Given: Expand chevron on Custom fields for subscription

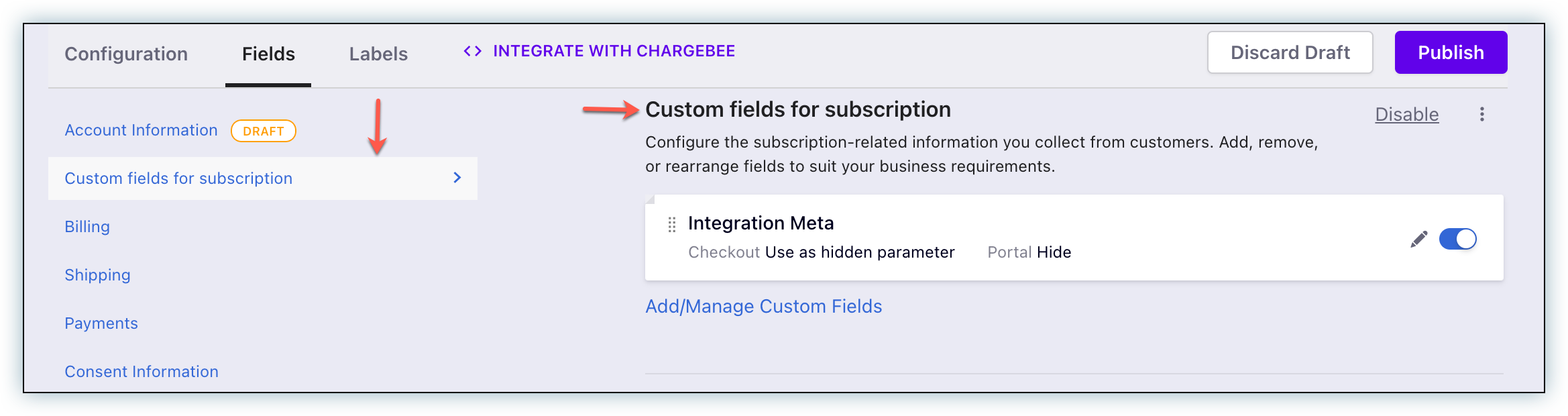Looking at the screenshot, I should pyautogui.click(x=457, y=178).
